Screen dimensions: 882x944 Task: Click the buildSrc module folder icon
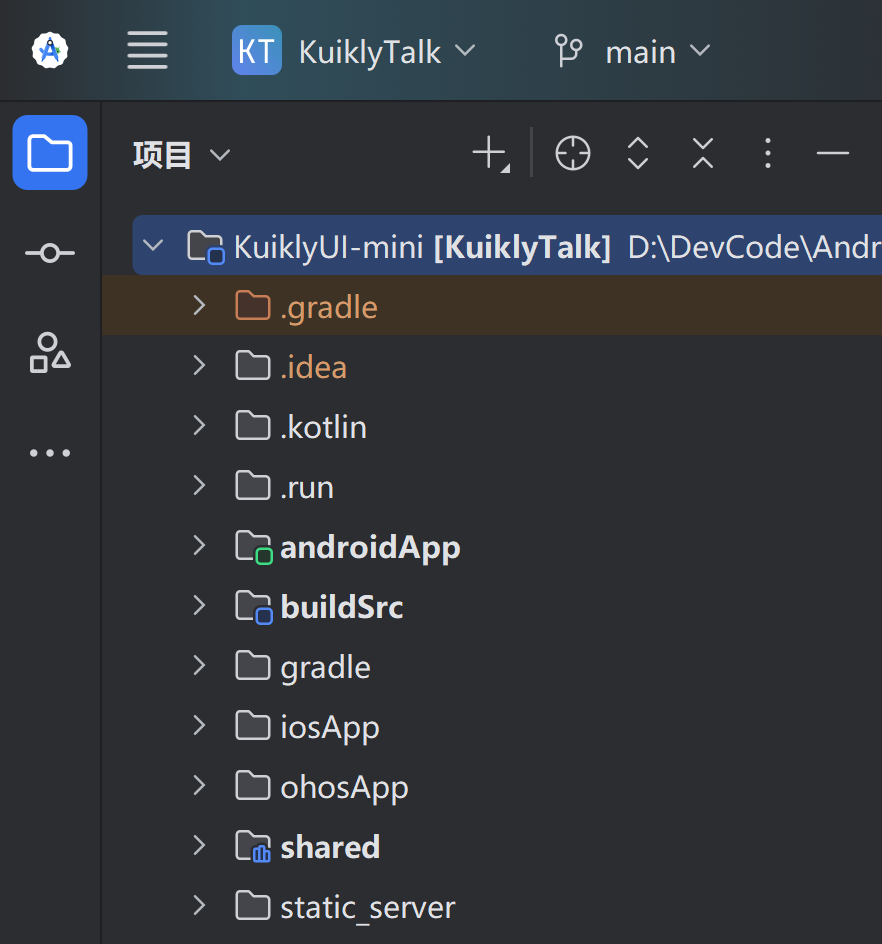click(x=253, y=607)
